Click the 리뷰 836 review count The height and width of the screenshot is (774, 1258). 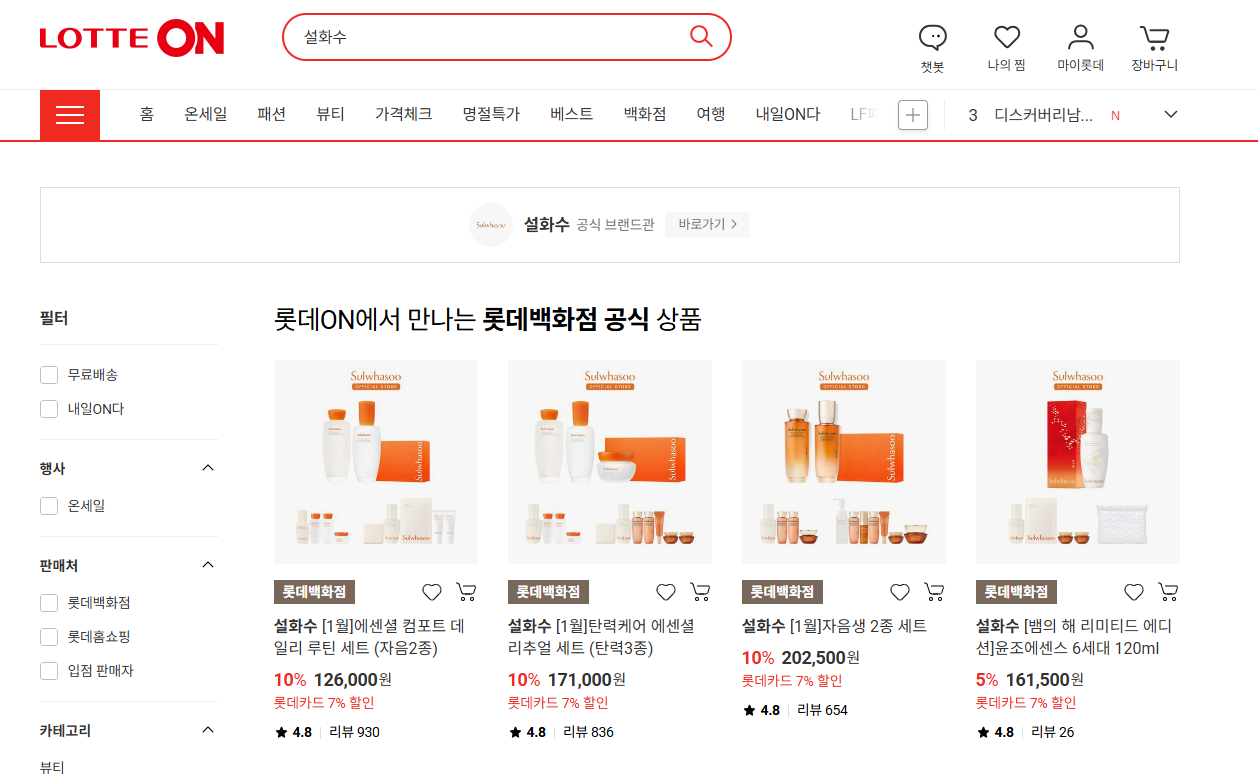tap(588, 732)
